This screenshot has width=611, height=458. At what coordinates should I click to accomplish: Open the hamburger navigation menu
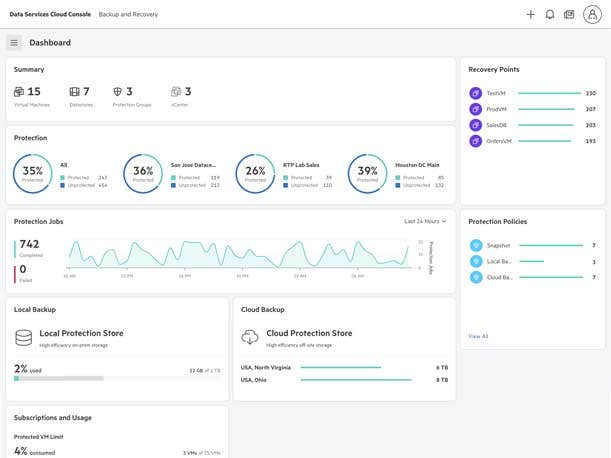point(14,42)
